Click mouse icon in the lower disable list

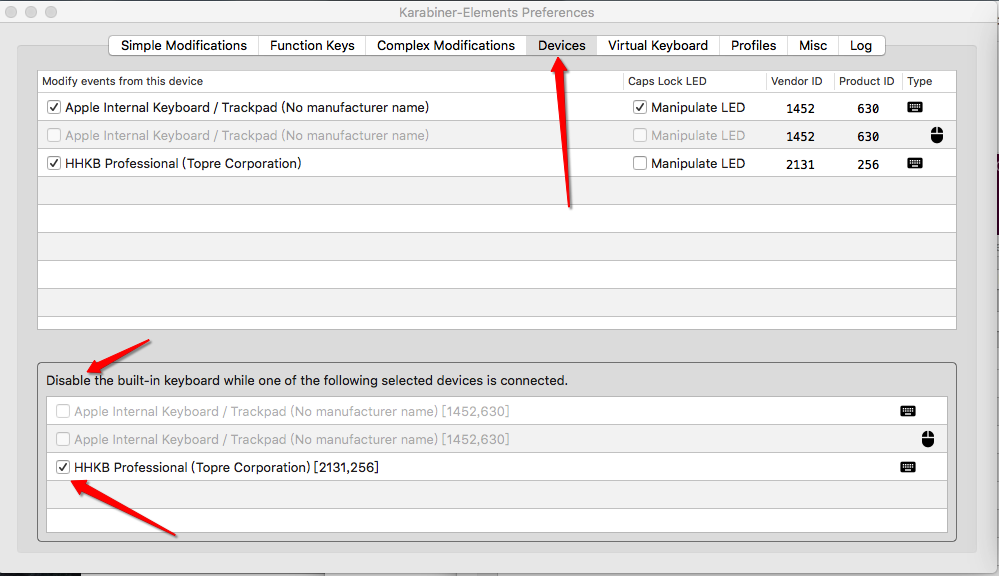pyautogui.click(x=928, y=439)
